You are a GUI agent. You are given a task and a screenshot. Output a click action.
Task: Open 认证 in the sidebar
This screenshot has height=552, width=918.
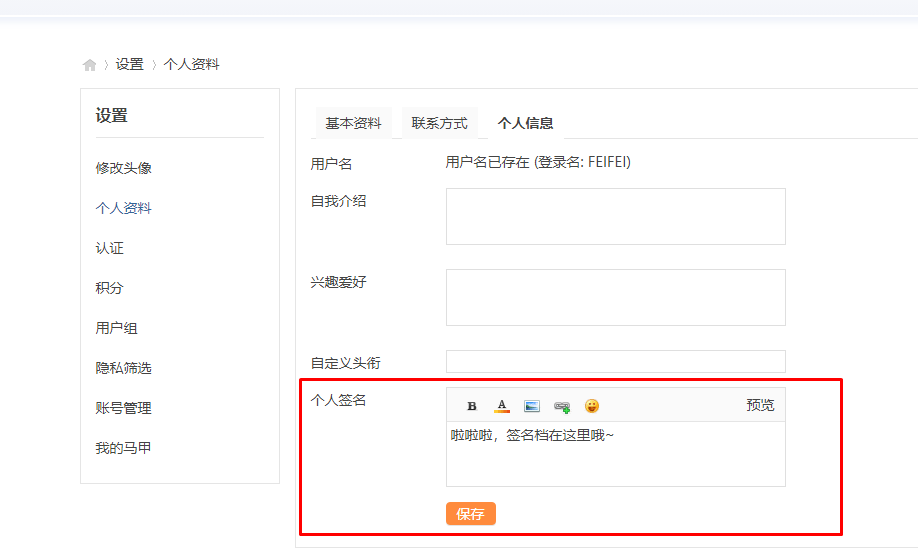tap(110, 248)
